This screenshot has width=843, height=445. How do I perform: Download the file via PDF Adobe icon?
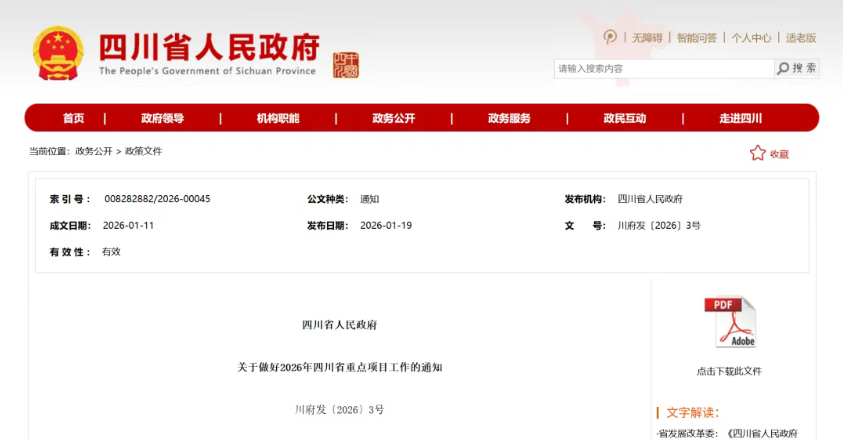[729, 323]
